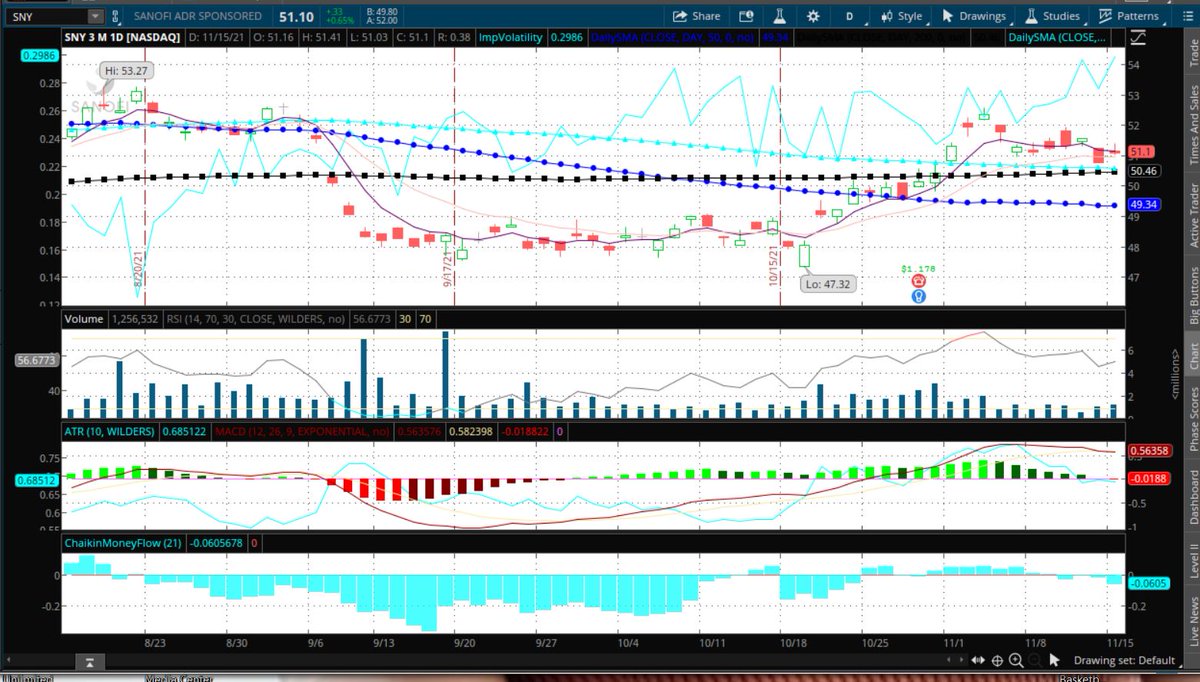Screen dimensions: 1200x682
Task: Click the 51.1 current price tag on axis
Action: [1142, 152]
